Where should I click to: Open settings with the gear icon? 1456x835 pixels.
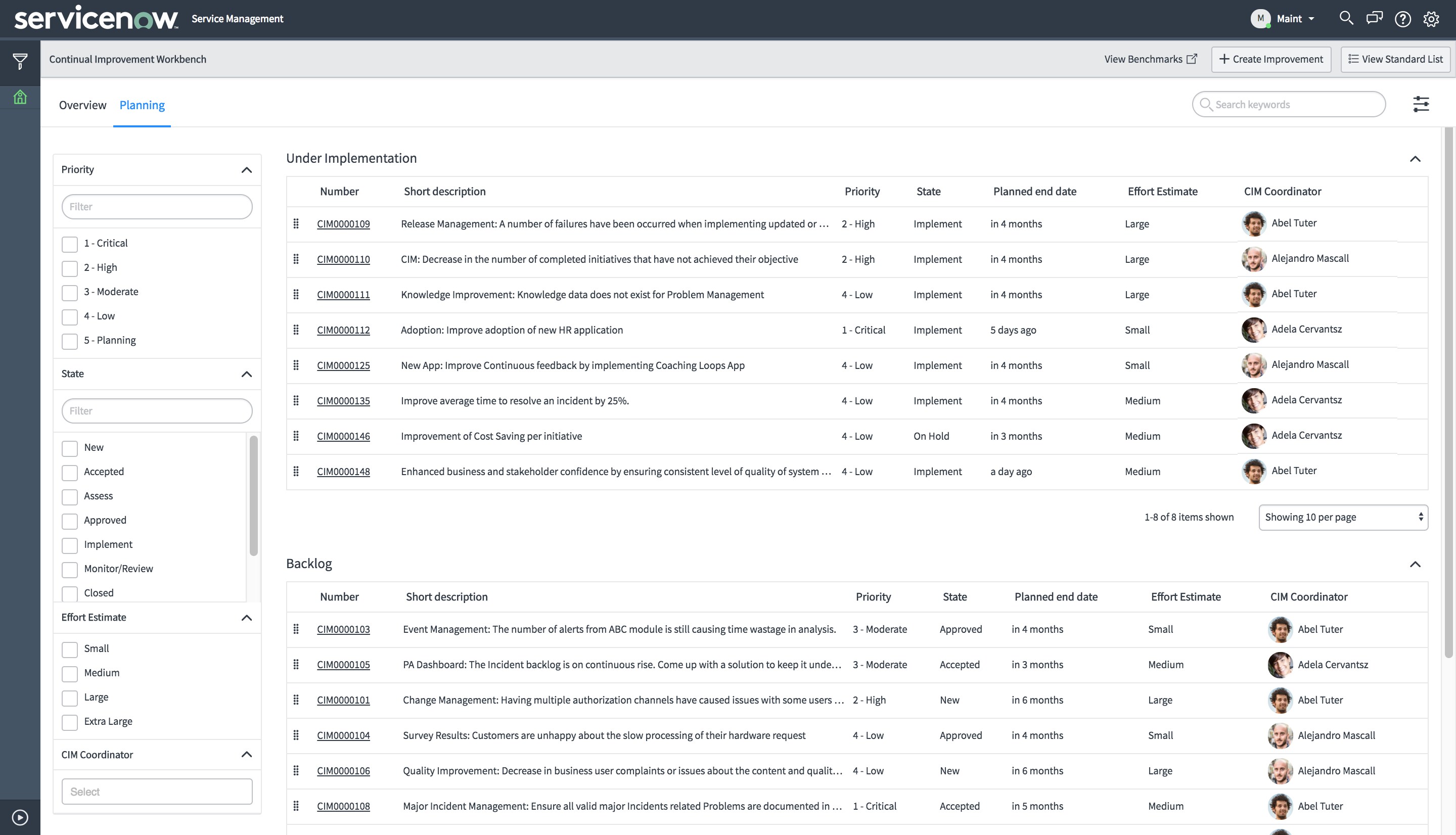point(1431,18)
